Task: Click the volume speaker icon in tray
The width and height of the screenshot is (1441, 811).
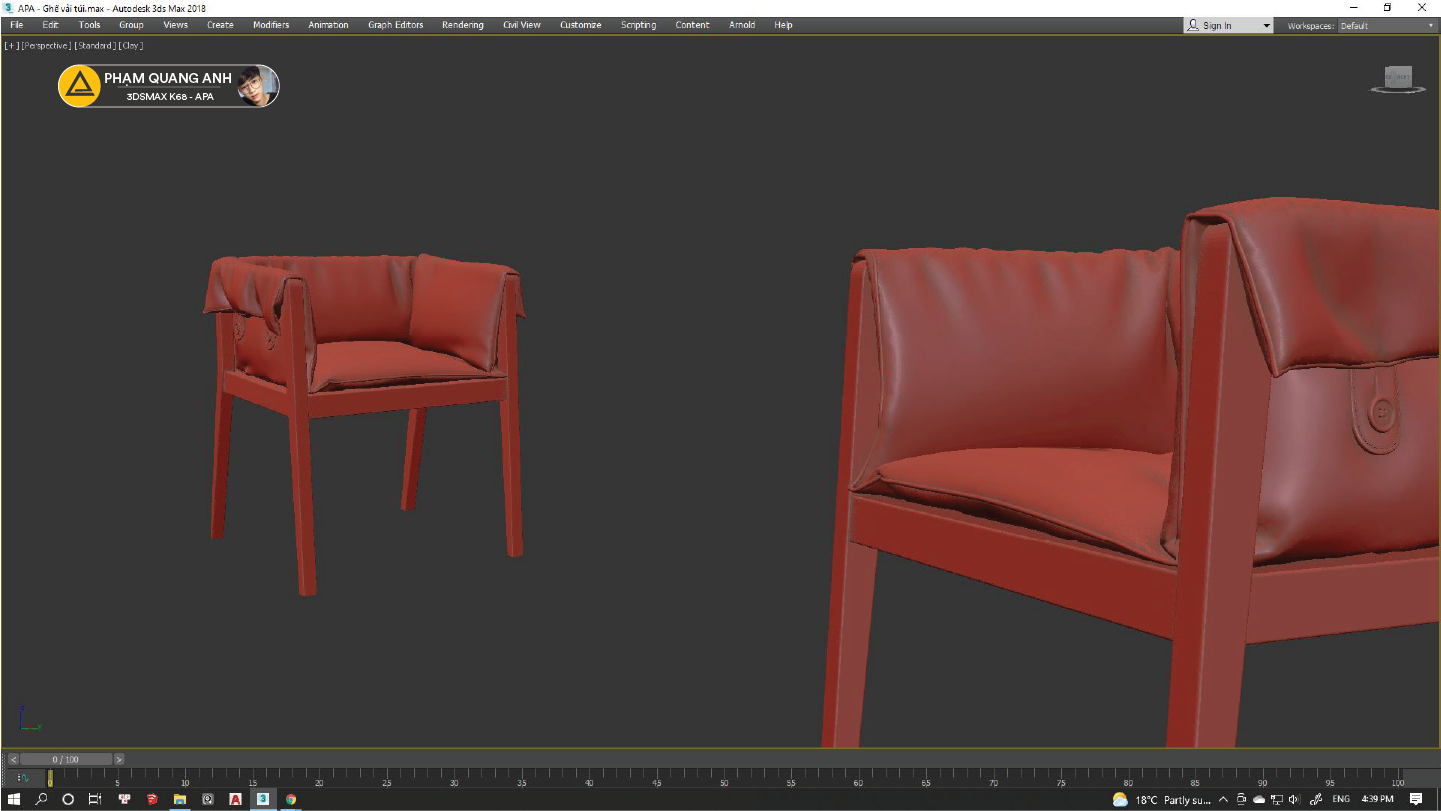Action: click(x=1294, y=799)
